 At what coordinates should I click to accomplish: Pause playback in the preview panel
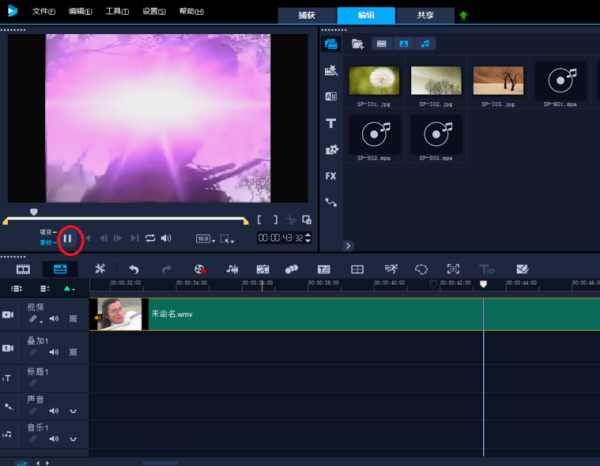pyautogui.click(x=68, y=238)
